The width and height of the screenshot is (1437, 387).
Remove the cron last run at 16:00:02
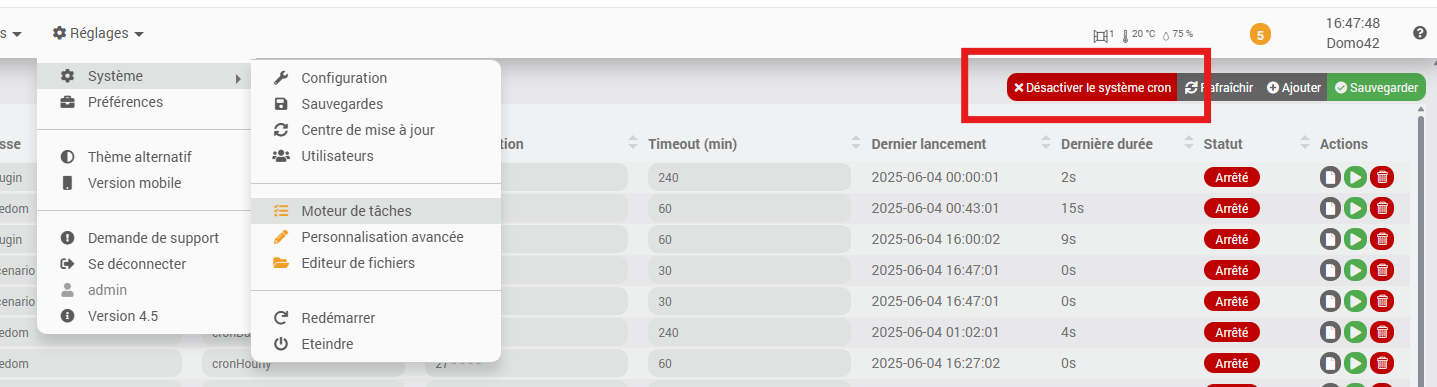pos(1382,239)
